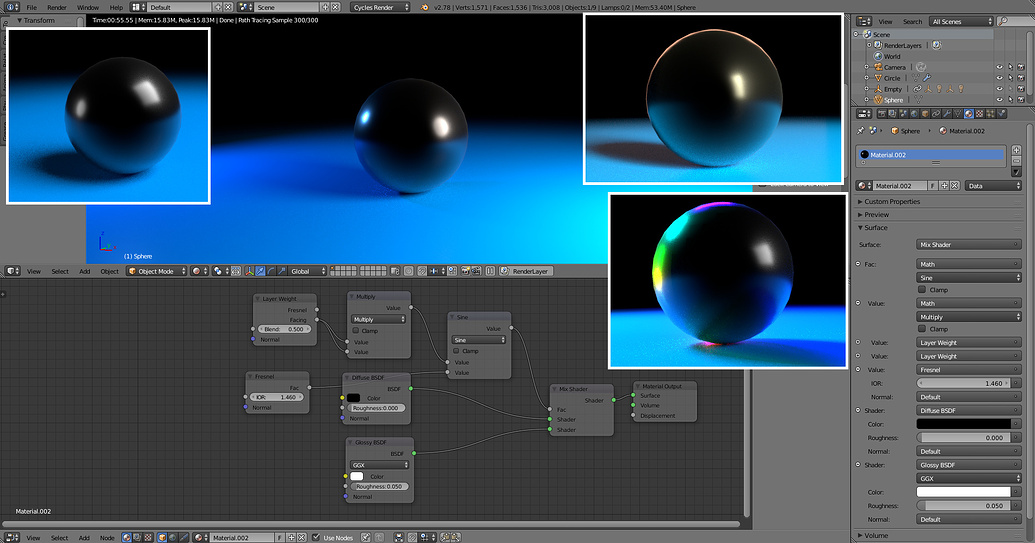This screenshot has width=1035, height=543.
Task: Open the GGX distribution dropdown in Glossy node
Action: 380,465
